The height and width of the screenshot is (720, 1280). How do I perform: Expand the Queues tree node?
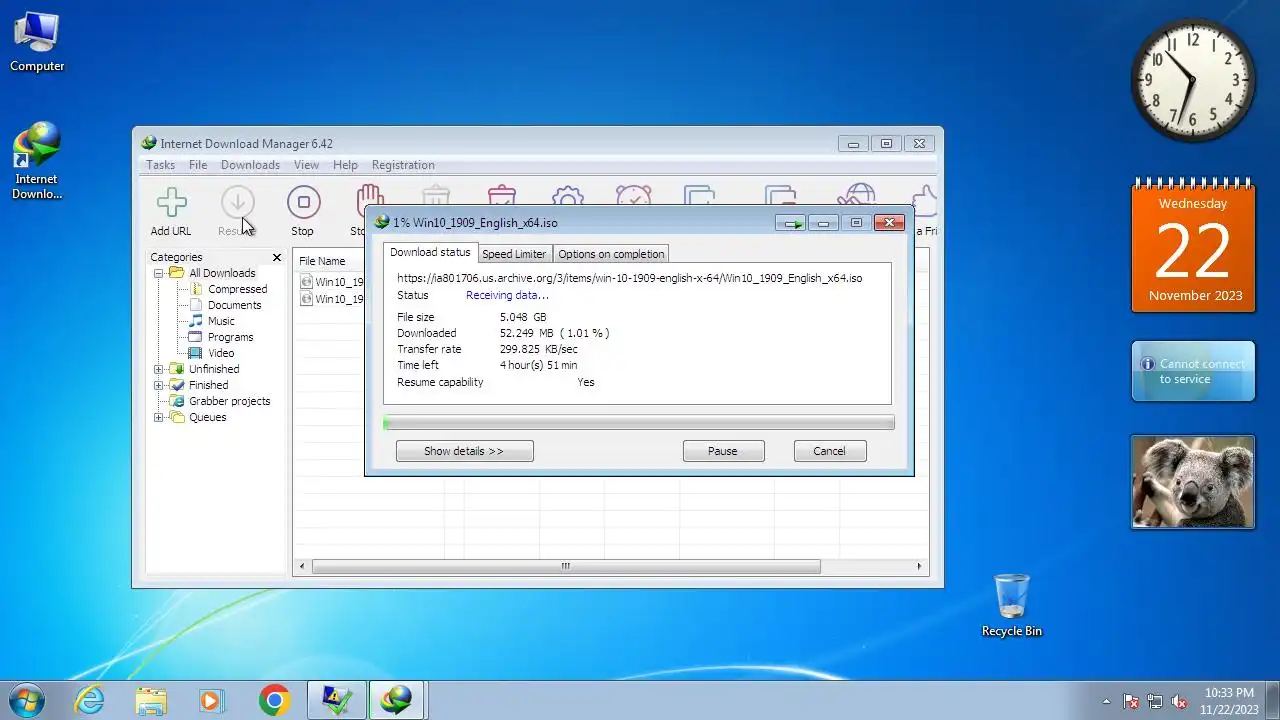pos(159,417)
